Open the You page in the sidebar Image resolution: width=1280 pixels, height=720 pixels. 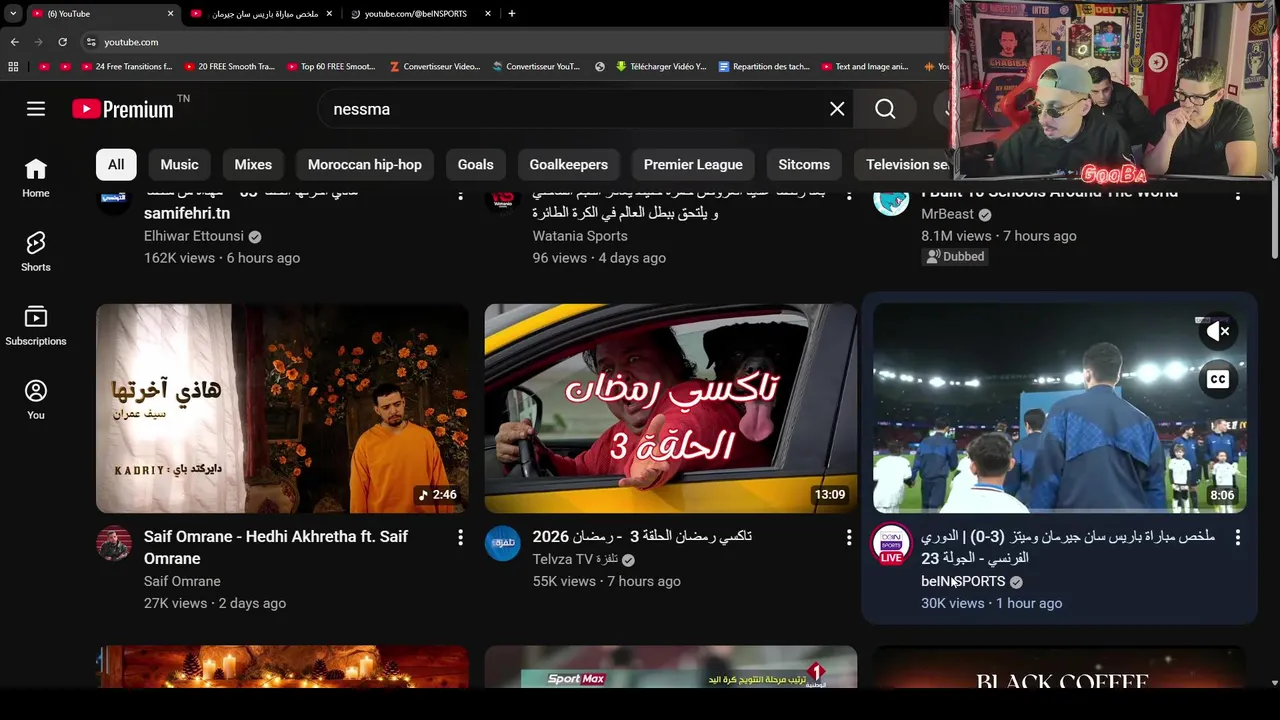coord(36,400)
